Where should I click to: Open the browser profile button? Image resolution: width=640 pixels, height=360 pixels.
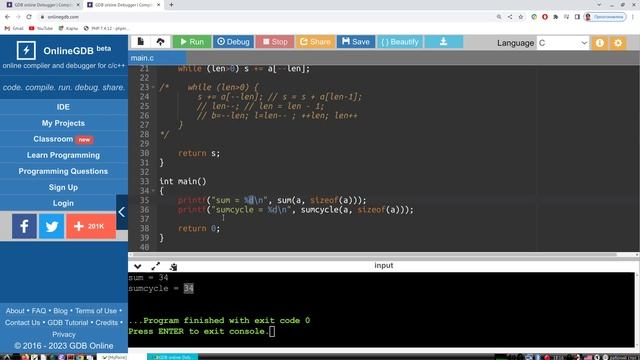(605, 17)
